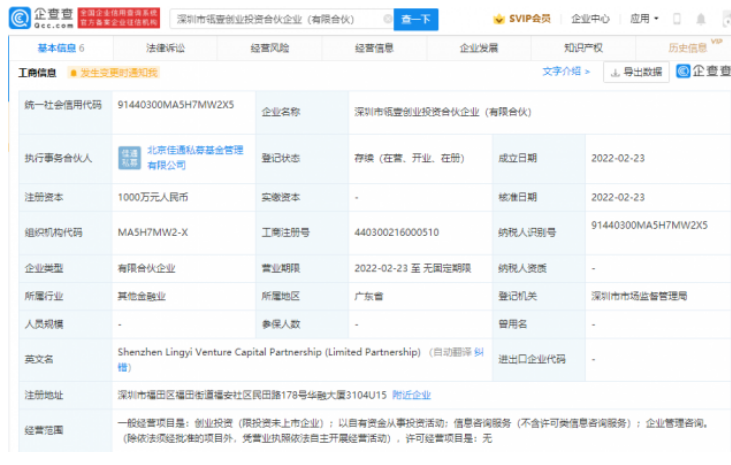The height and width of the screenshot is (465, 731).
Task: Click the 所属行业 underlined label
Action: (44, 296)
